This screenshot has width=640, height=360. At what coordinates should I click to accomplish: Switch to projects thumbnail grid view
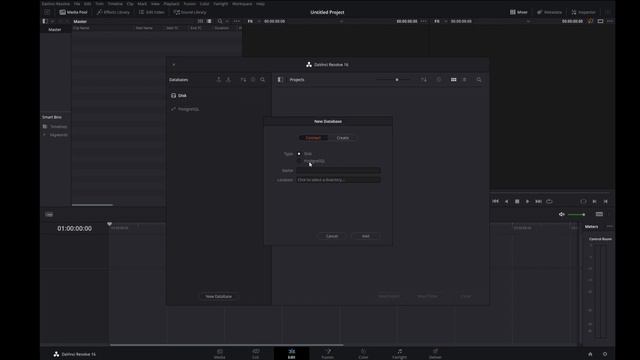coord(453,80)
